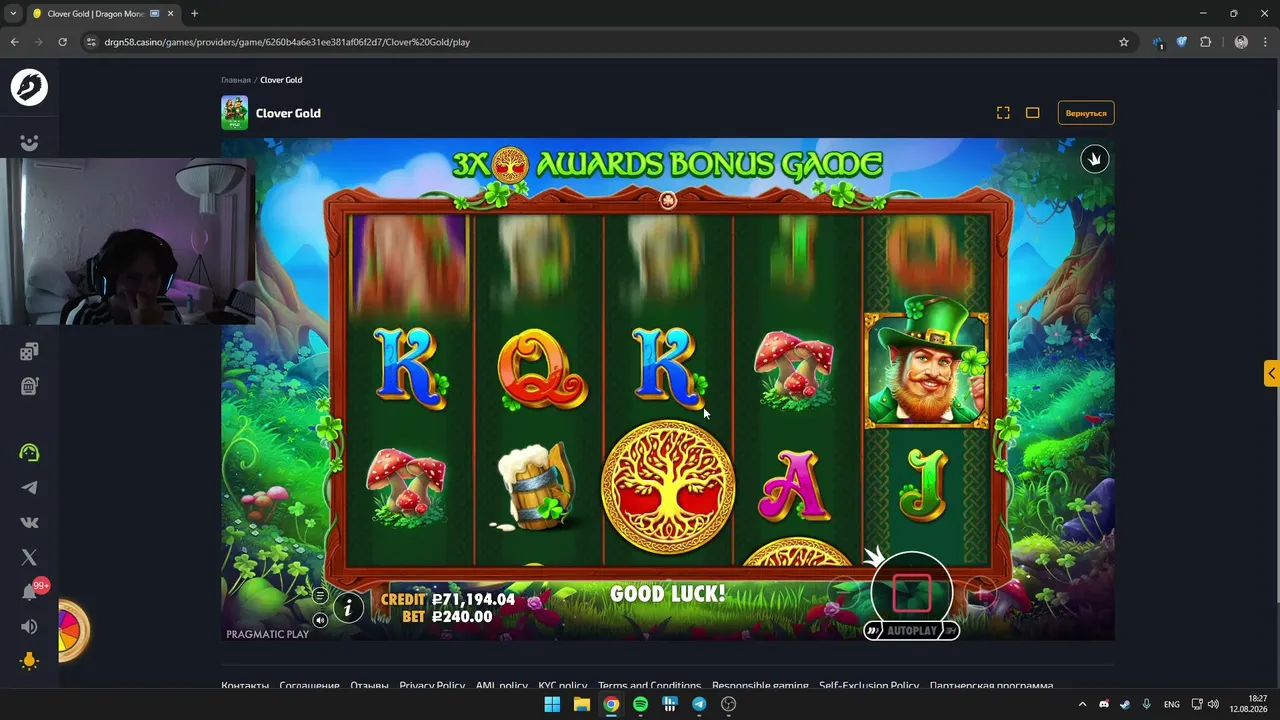Expand the tab search dropdown
The width and height of the screenshot is (1280, 720).
pos(13,14)
